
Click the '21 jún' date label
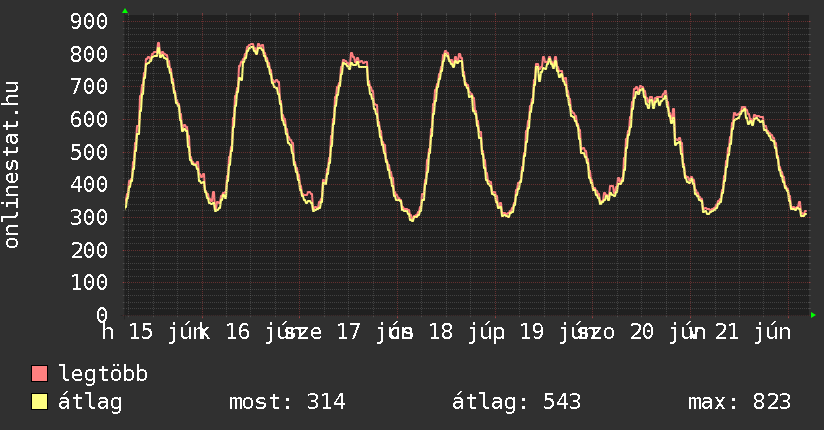[x=753, y=332]
